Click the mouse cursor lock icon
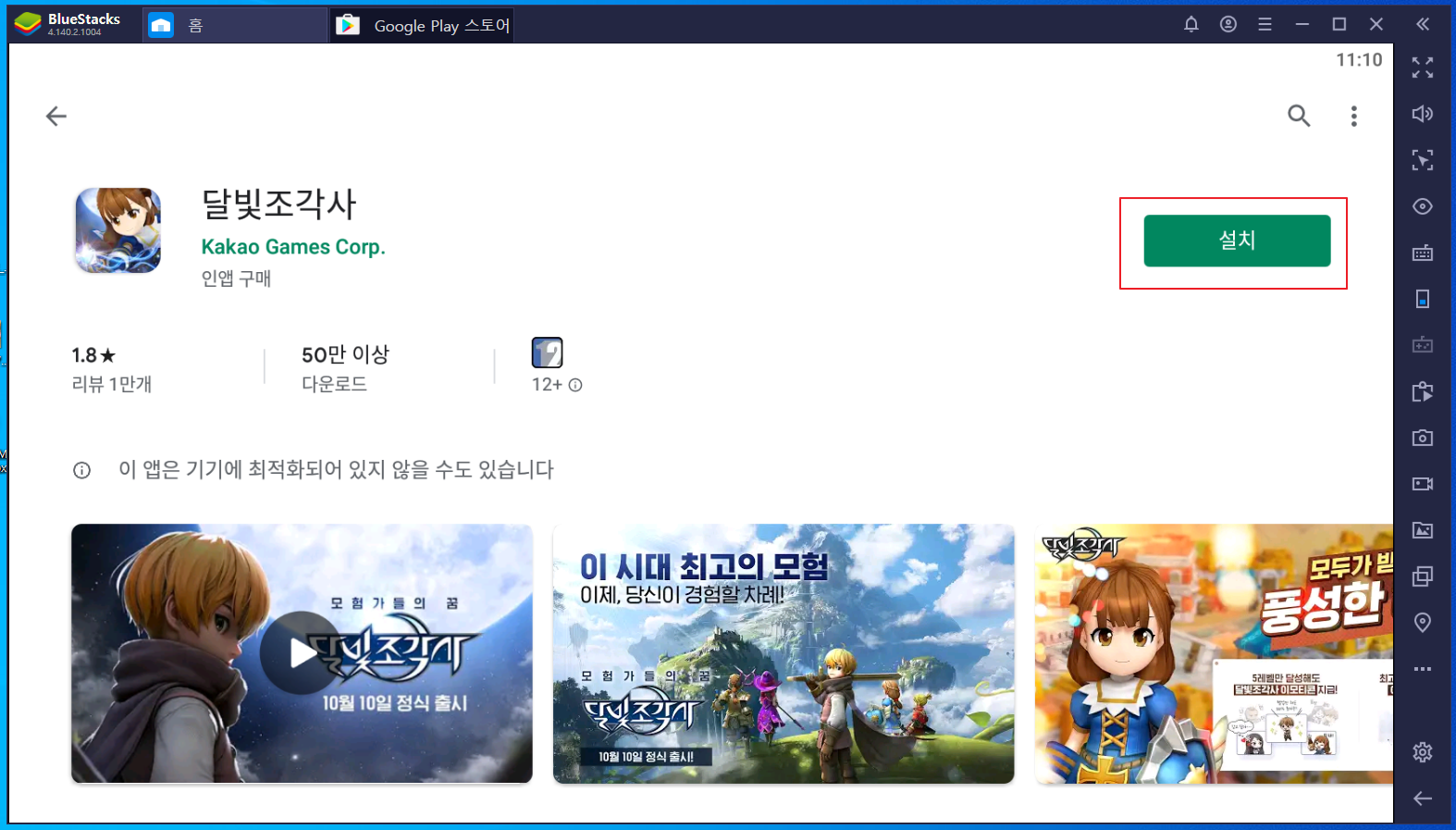This screenshot has width=1456, height=830. pos(1423,160)
